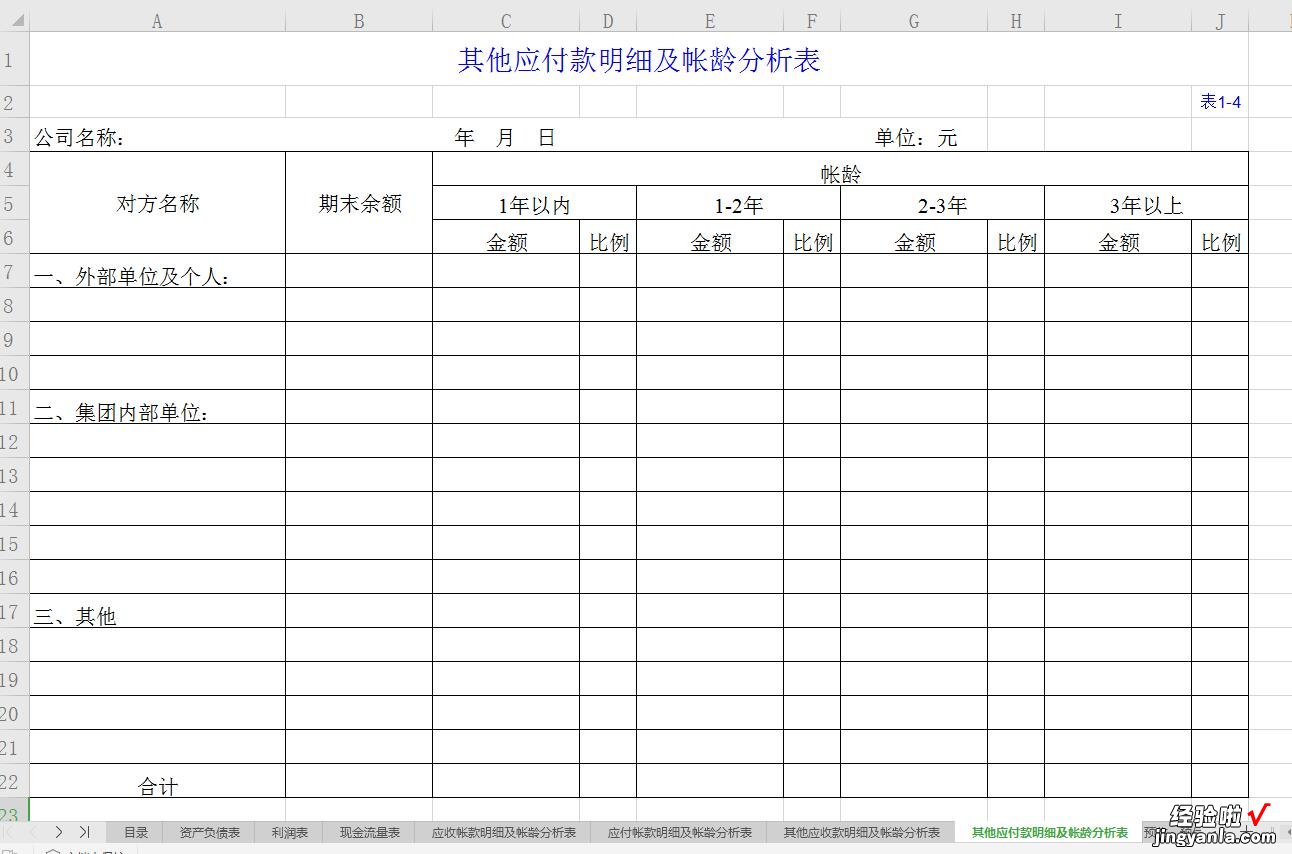Select the 合计 cell

pyautogui.click(x=157, y=781)
